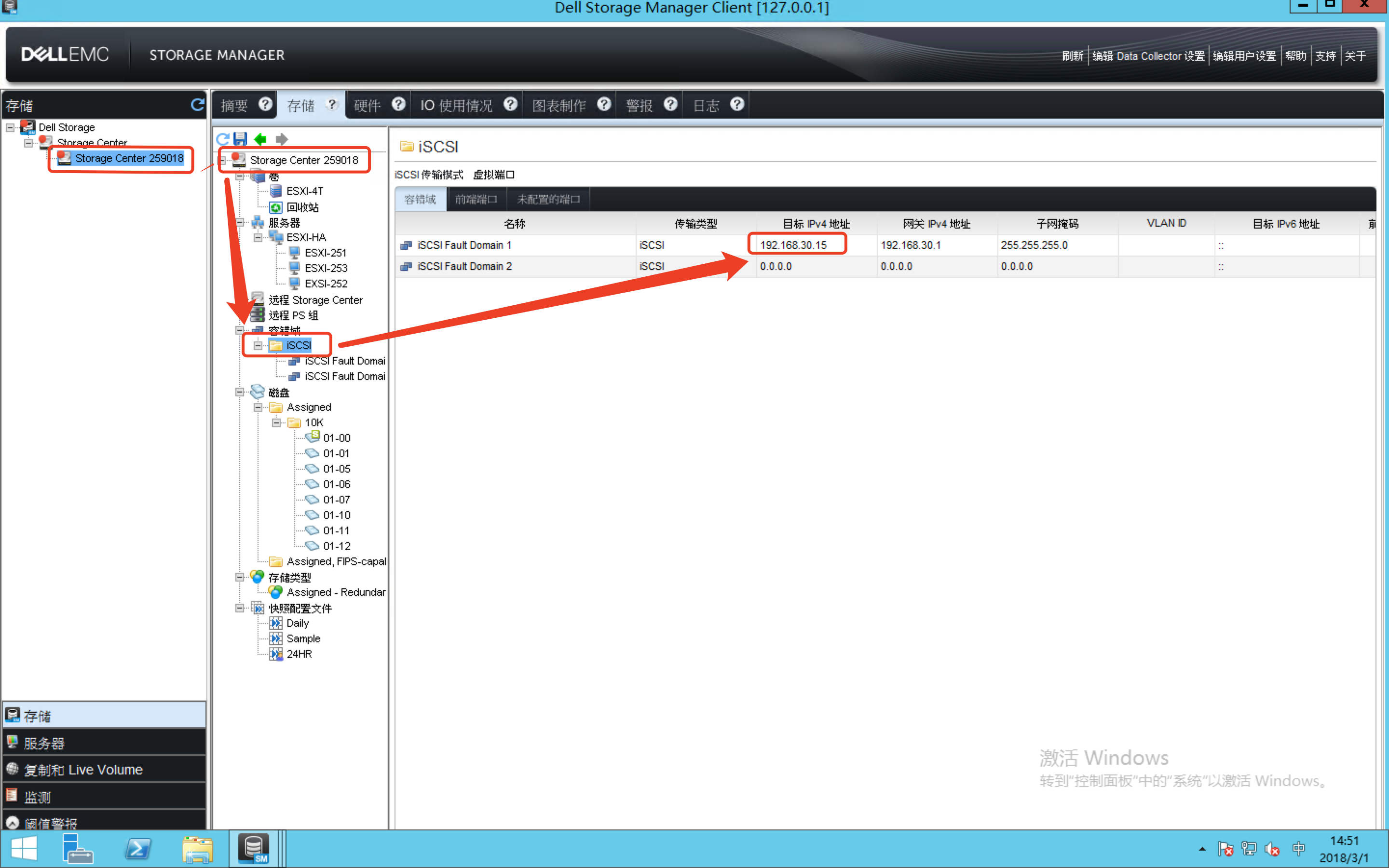Open the 警报 tab
Image resolution: width=1389 pixels, height=868 pixels.
point(640,106)
